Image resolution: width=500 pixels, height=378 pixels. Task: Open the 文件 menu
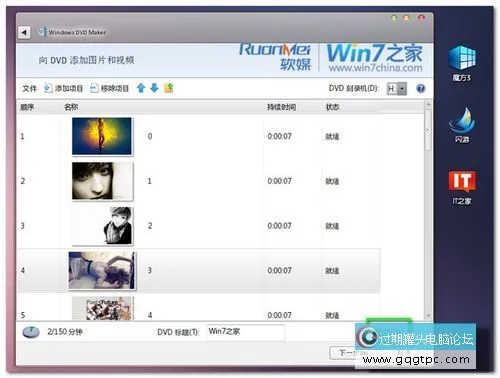29,89
